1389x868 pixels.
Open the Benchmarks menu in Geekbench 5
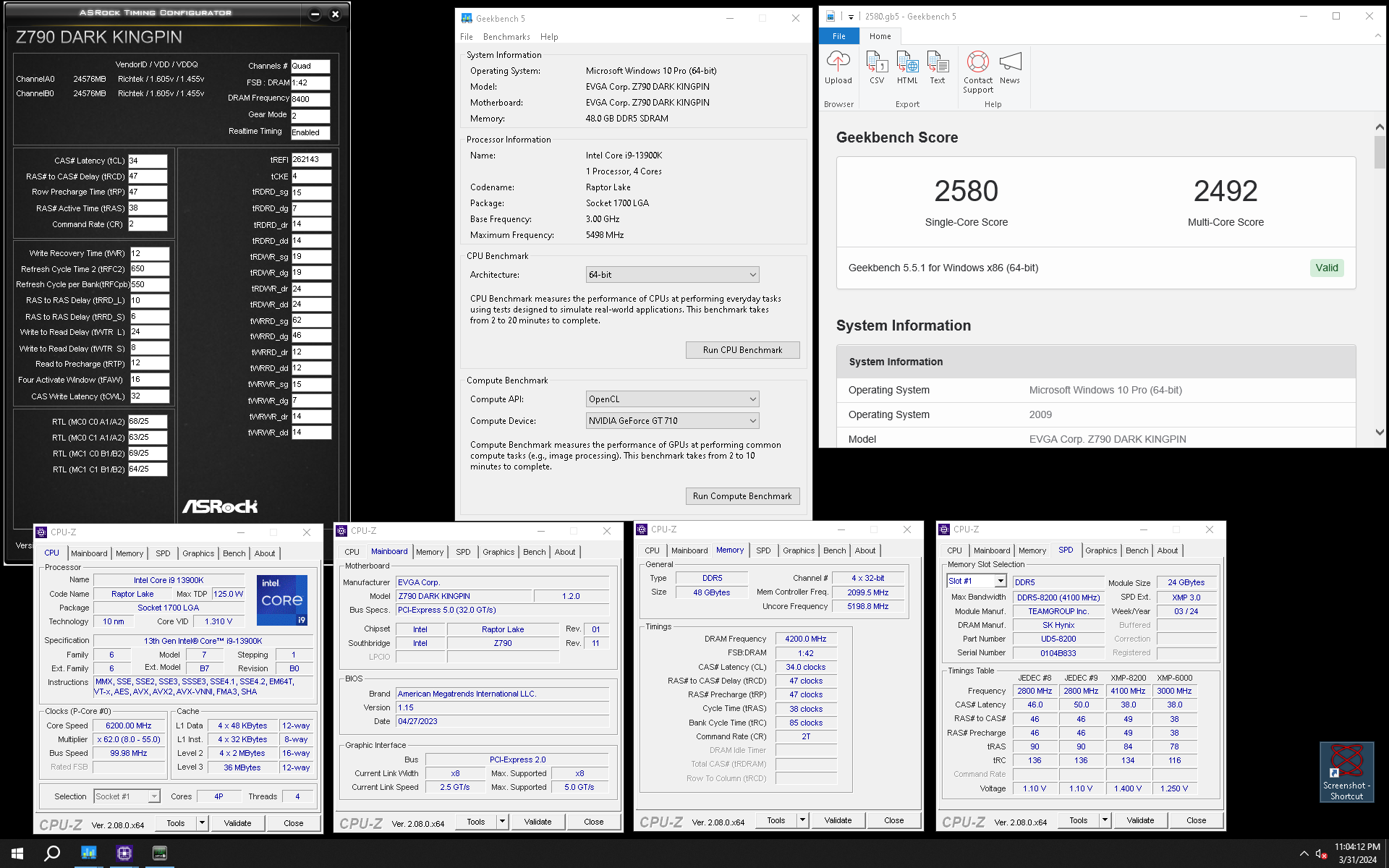click(506, 37)
